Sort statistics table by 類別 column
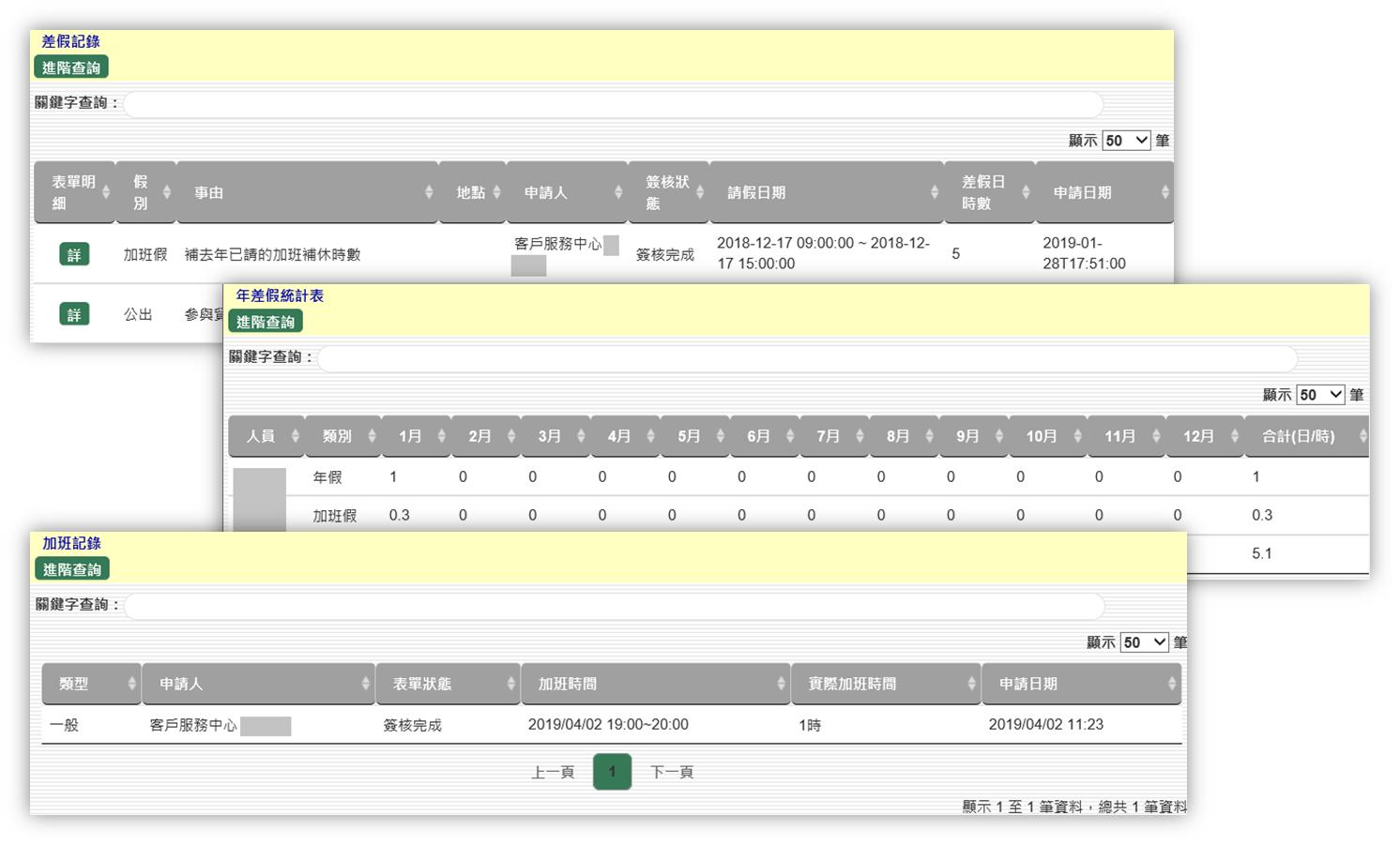1400x845 pixels. tap(343, 436)
